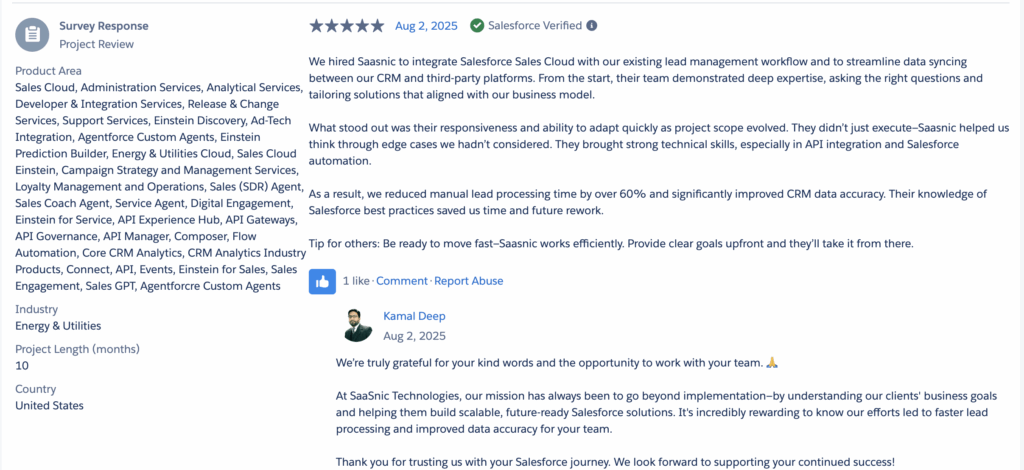Select the first star in the rating
This screenshot has width=1024, height=470.
coord(317,25)
